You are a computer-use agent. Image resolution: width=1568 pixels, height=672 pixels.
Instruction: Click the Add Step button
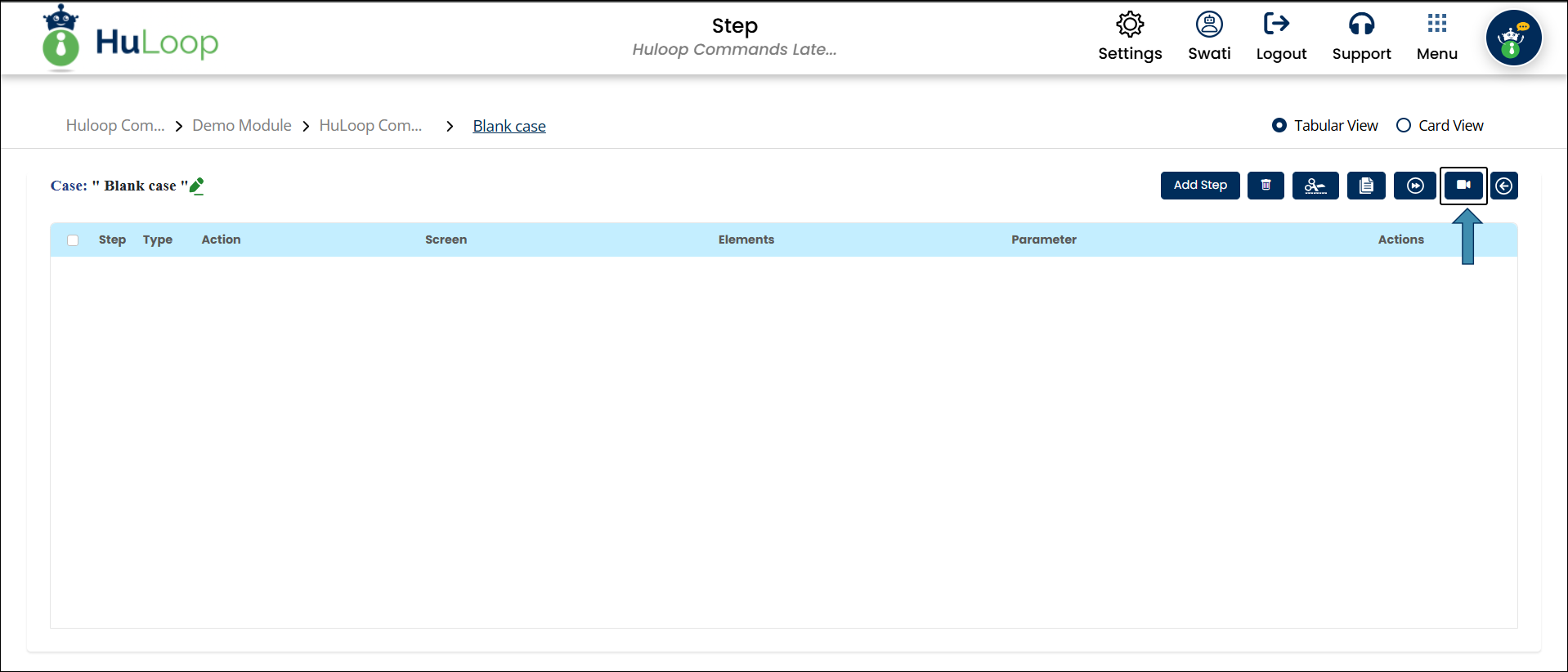1200,186
